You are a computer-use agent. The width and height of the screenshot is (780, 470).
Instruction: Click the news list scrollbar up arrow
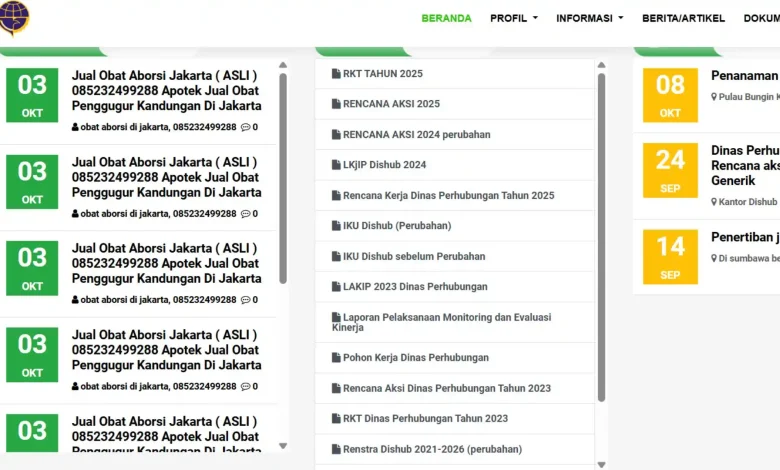click(x=283, y=64)
